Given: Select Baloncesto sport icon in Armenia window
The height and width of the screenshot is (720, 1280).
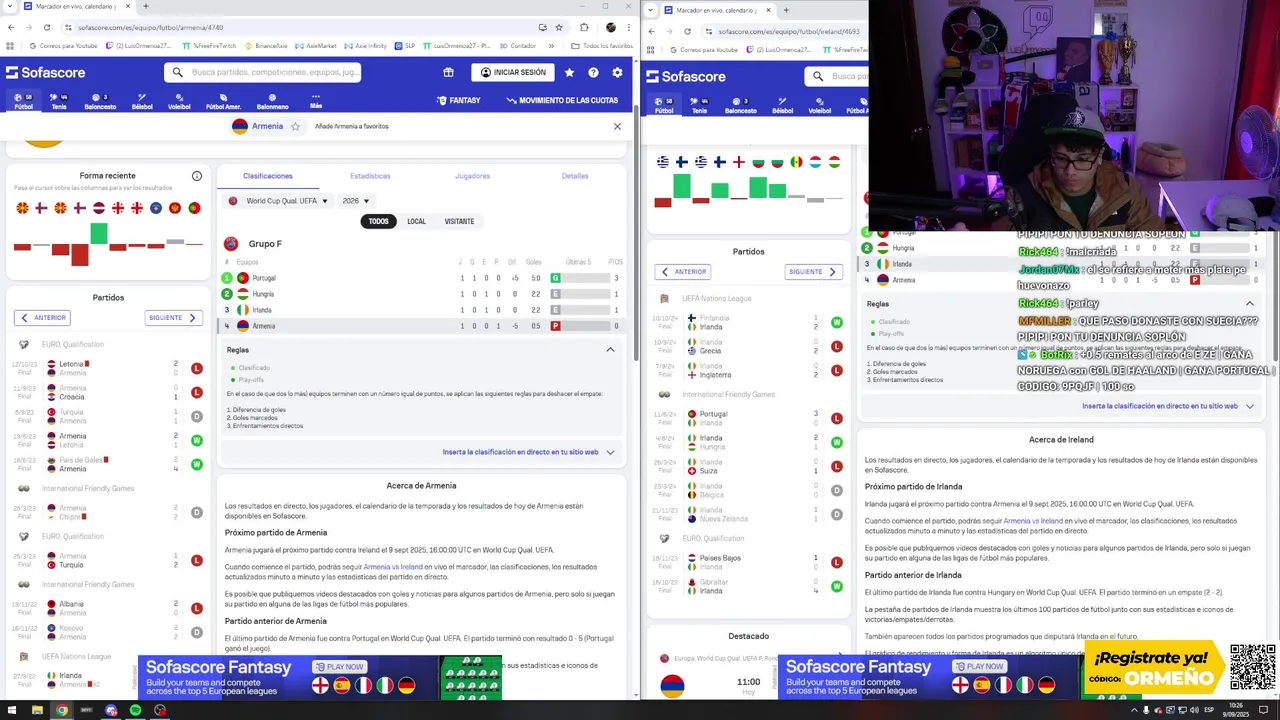Looking at the screenshot, I should tap(100, 101).
